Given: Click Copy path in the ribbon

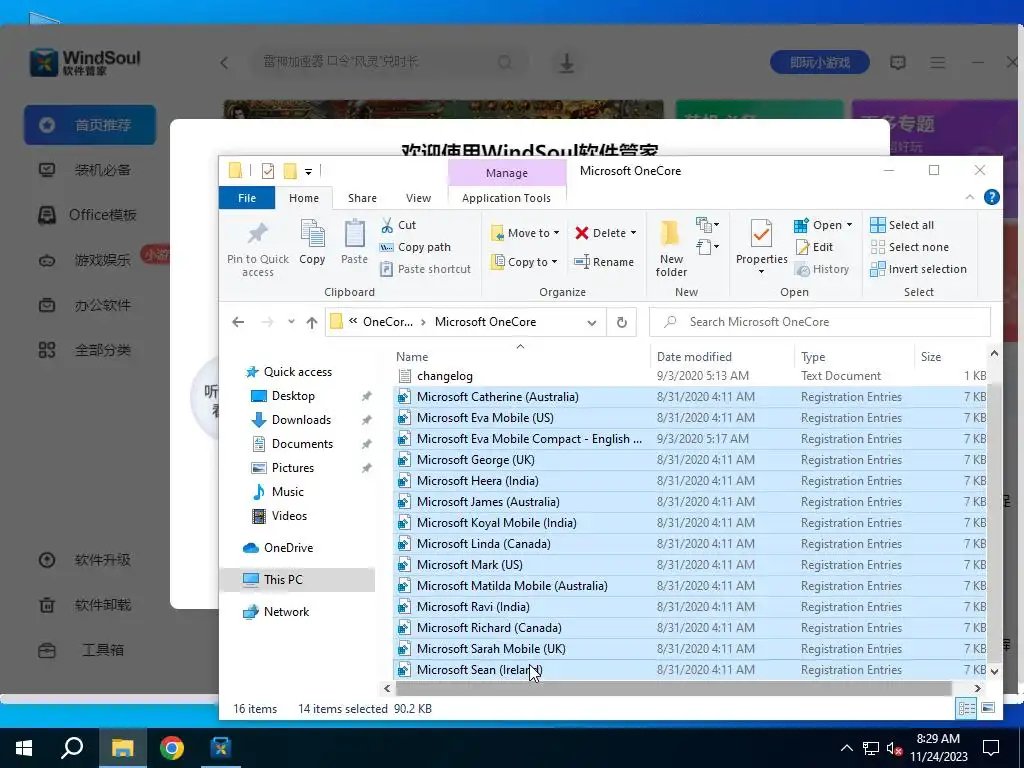Looking at the screenshot, I should click(415, 248).
